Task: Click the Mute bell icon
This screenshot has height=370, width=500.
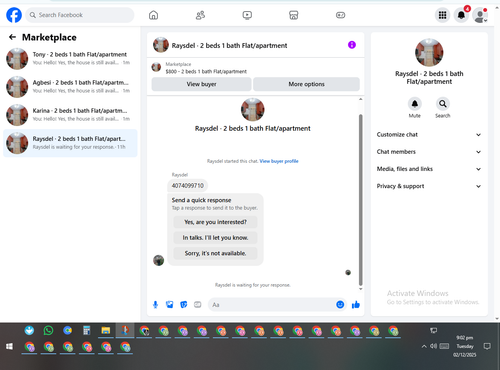Action: 415,104
